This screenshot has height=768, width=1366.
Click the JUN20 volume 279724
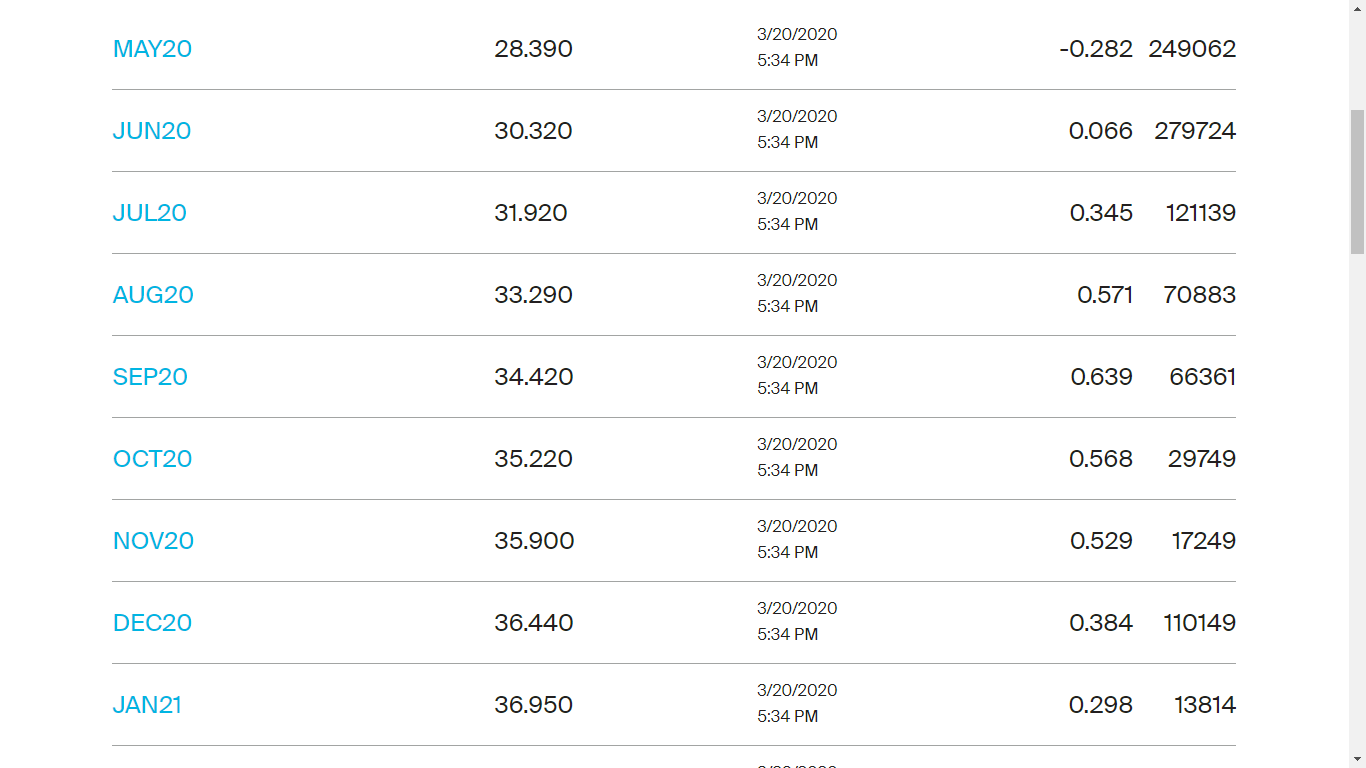pyautogui.click(x=1195, y=131)
